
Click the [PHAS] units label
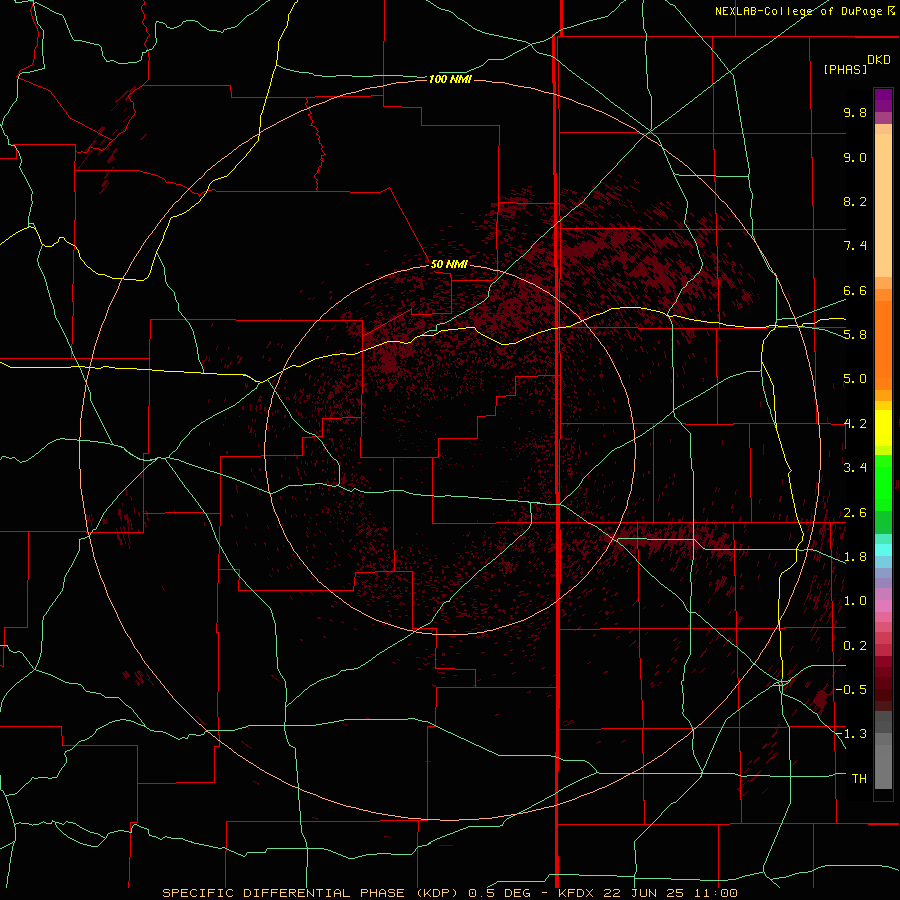point(845,70)
